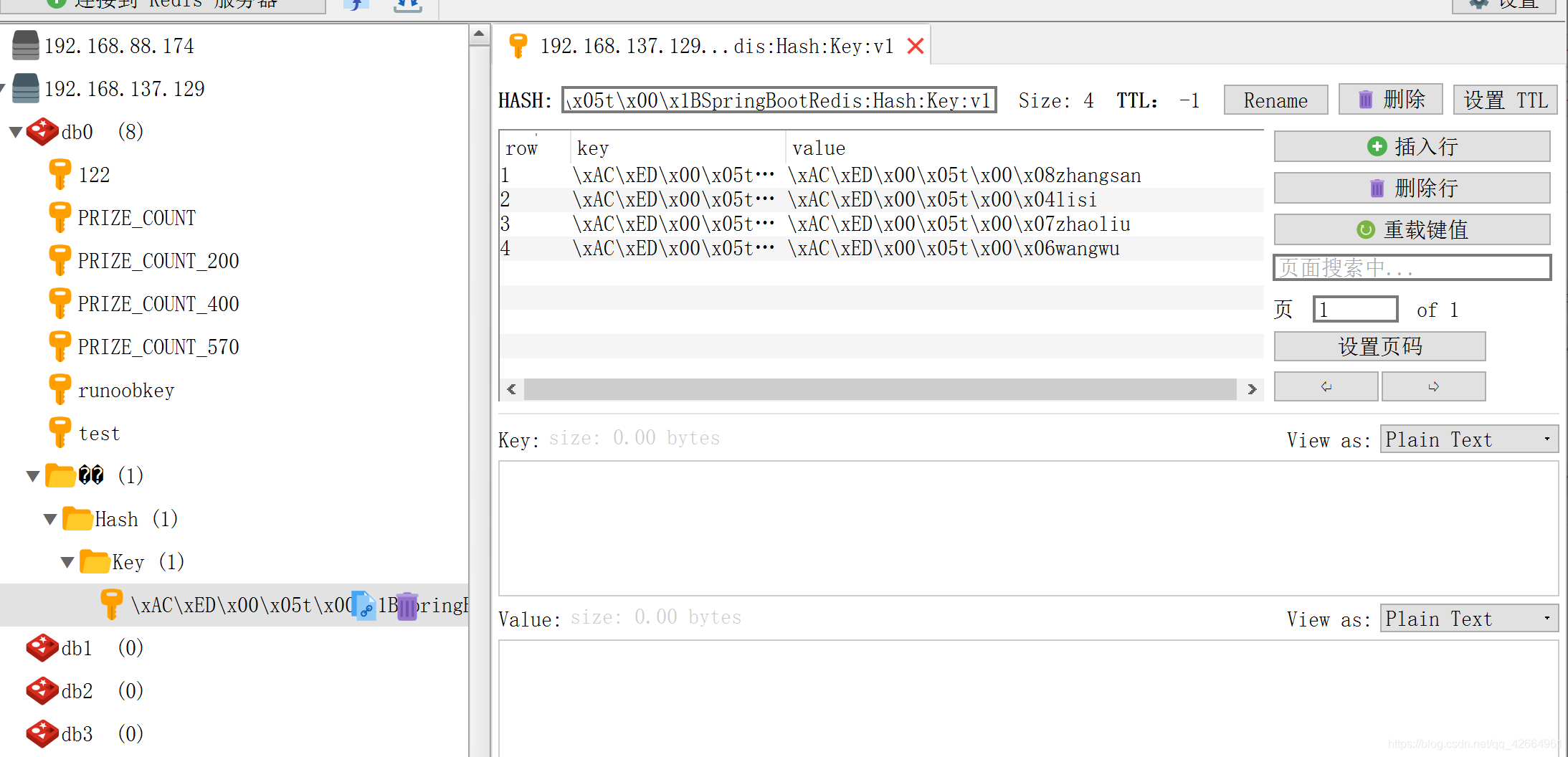Select the PRIZE_COUNT key
The width and height of the screenshot is (1568, 757).
[137, 218]
